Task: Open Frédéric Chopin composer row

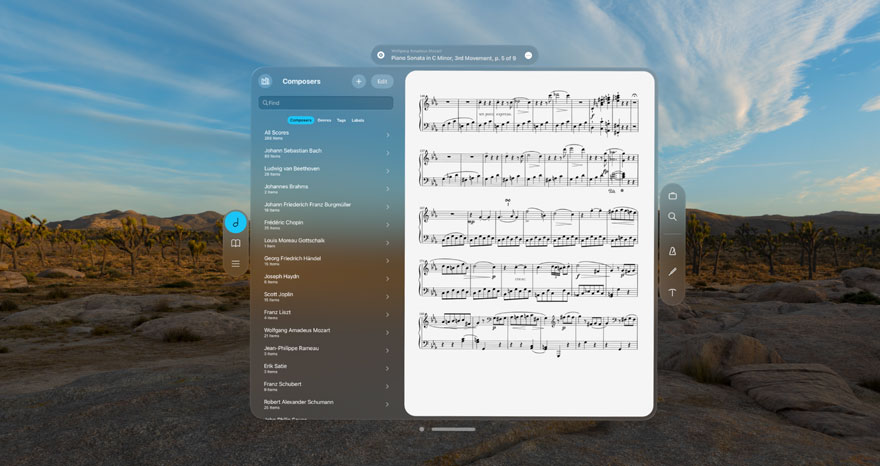Action: (327, 225)
